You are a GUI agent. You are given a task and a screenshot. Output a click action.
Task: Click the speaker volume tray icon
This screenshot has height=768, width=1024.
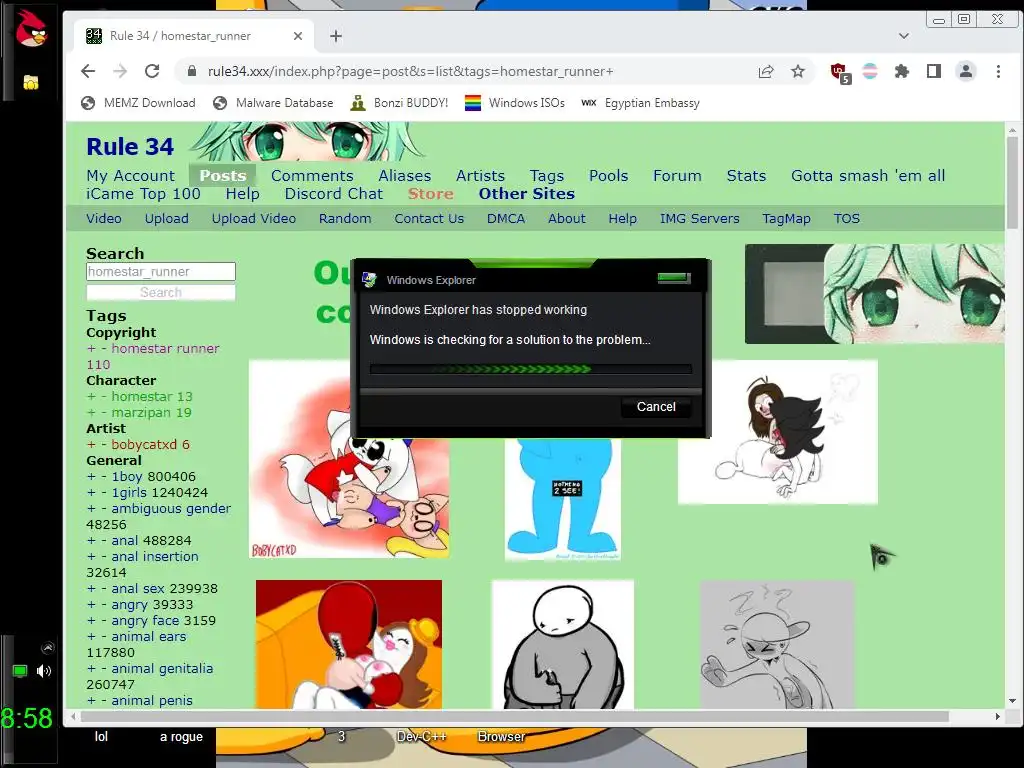click(44, 671)
